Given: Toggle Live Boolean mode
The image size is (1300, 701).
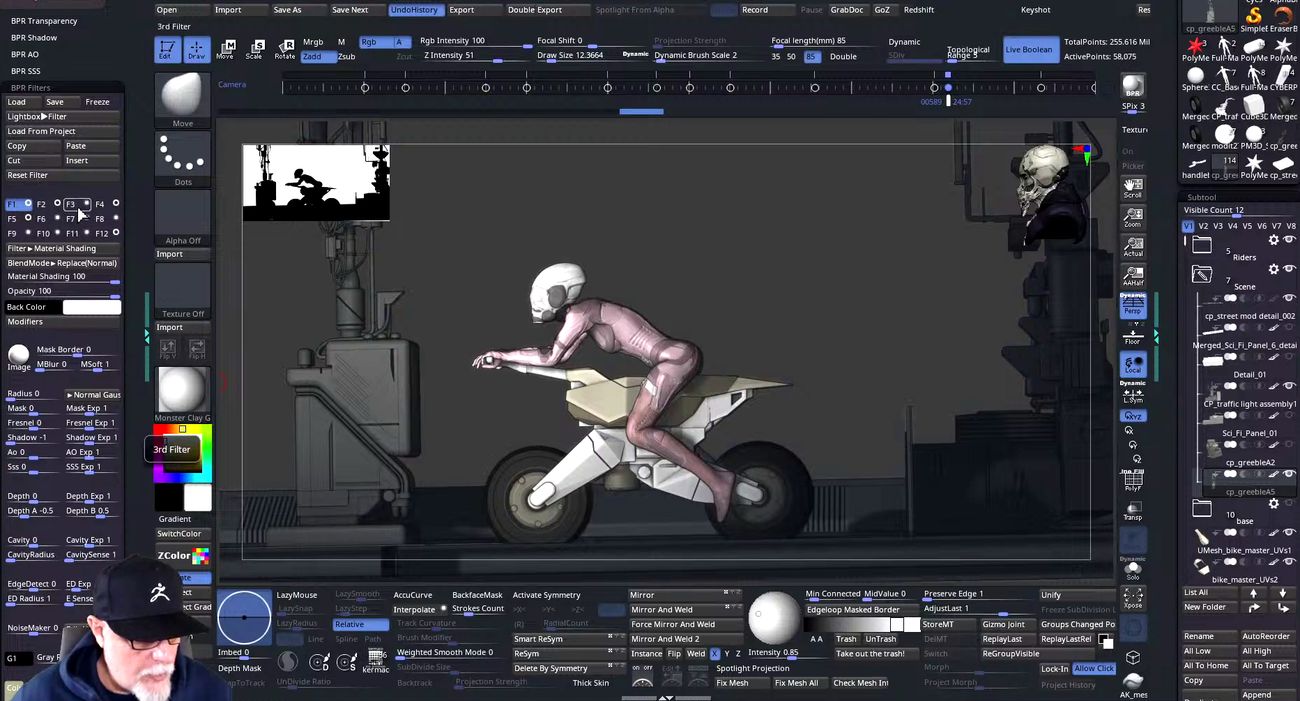Looking at the screenshot, I should point(1030,49).
